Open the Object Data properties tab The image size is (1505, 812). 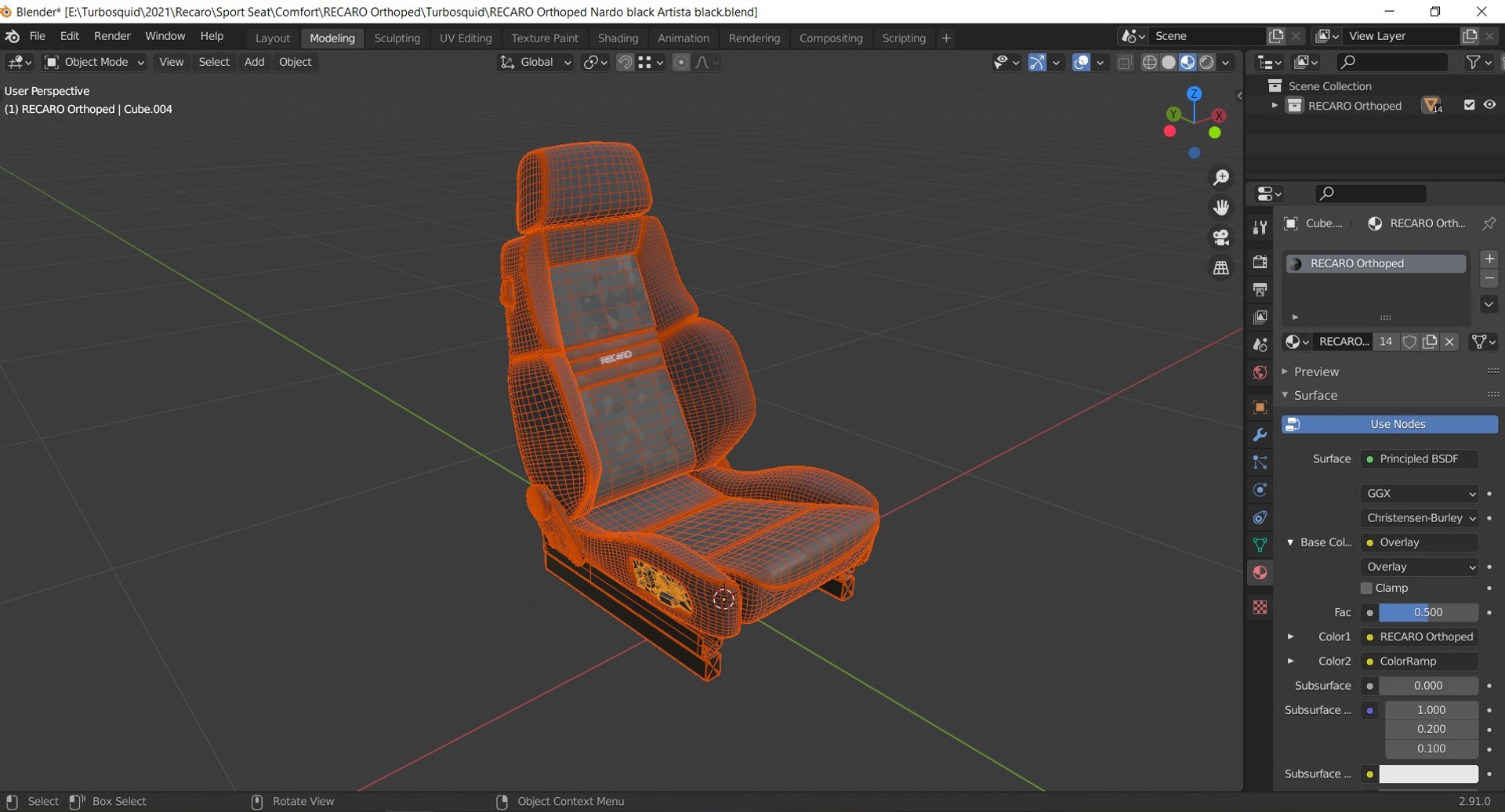[1260, 545]
